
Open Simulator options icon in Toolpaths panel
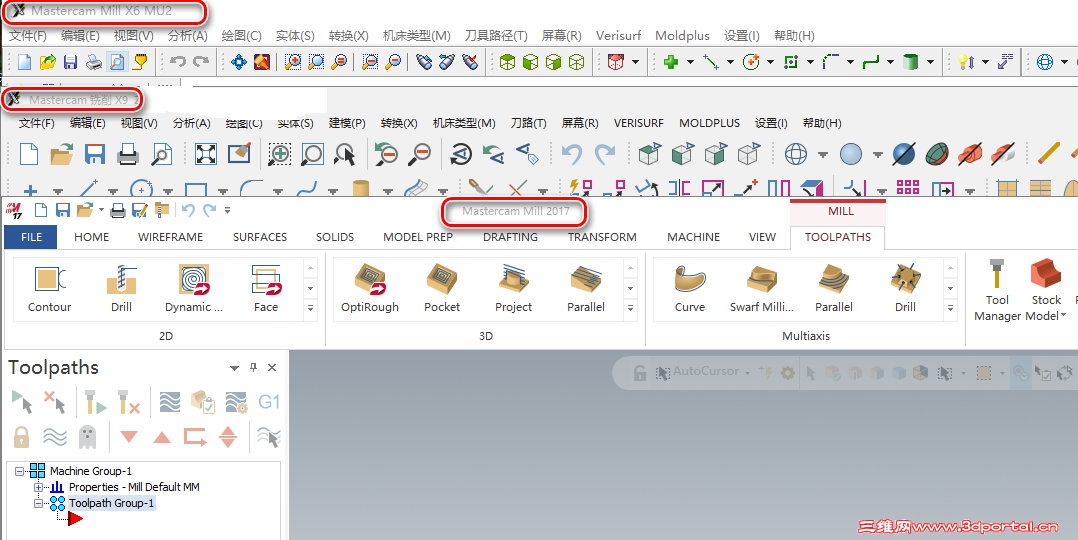pyautogui.click(x=235, y=401)
